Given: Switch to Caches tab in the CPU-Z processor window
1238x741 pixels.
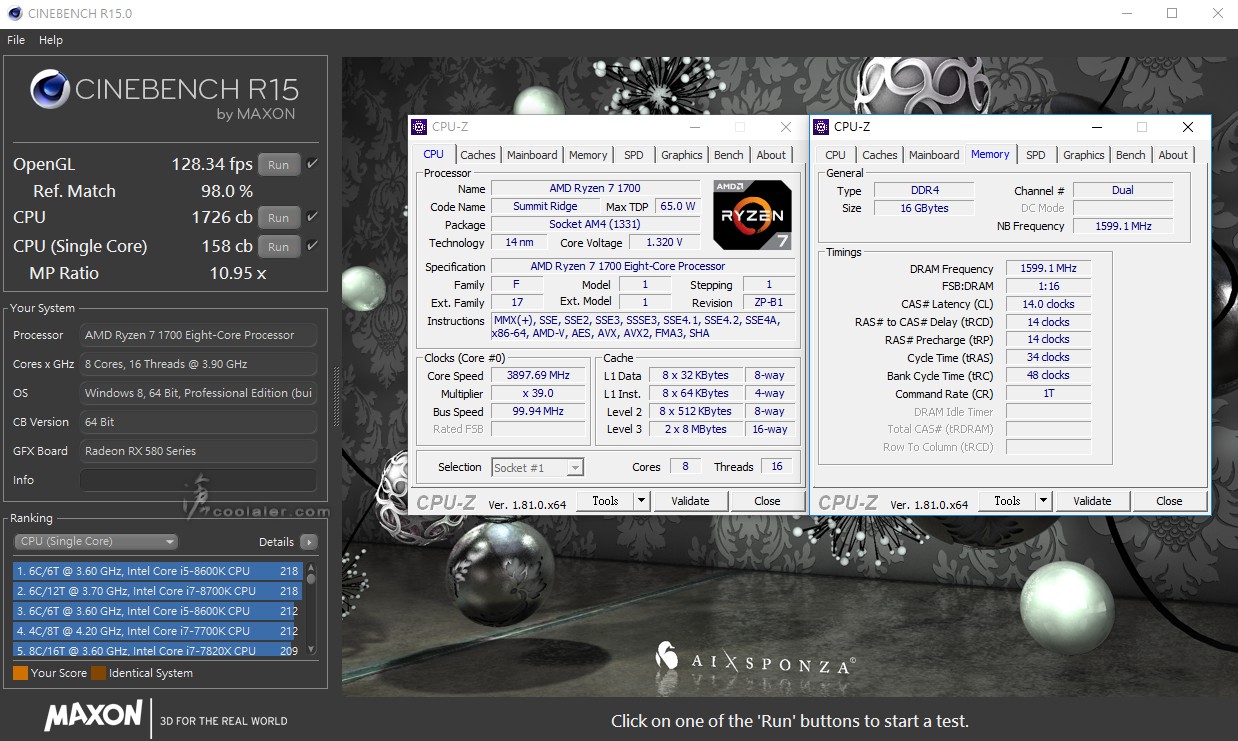Looking at the screenshot, I should click(477, 155).
